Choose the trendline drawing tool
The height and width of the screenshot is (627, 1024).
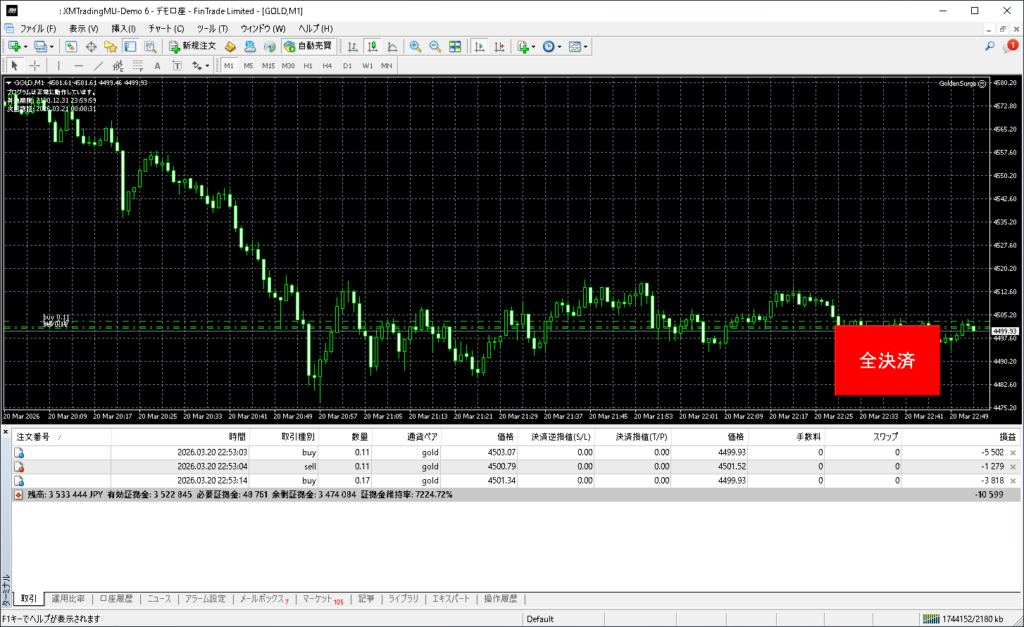click(99, 66)
